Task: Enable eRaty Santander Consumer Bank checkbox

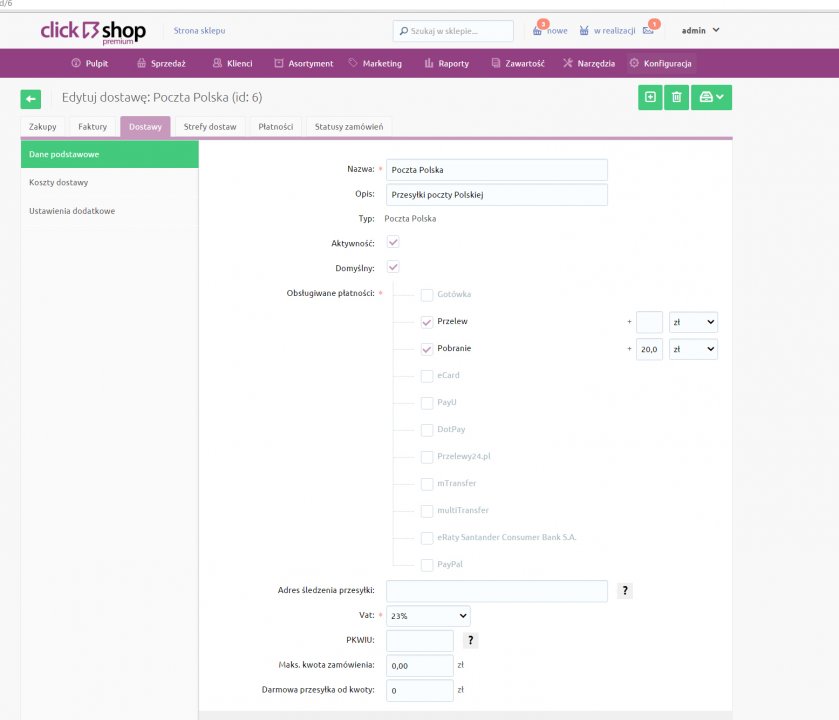Action: pyautogui.click(x=426, y=538)
